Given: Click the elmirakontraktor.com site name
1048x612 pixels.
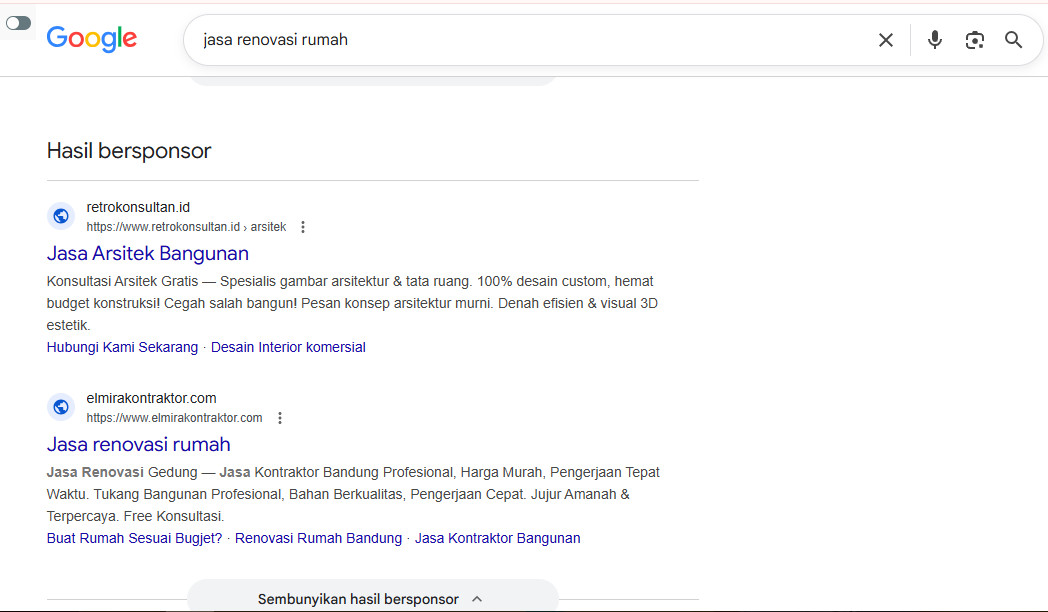Looking at the screenshot, I should pos(151,399).
